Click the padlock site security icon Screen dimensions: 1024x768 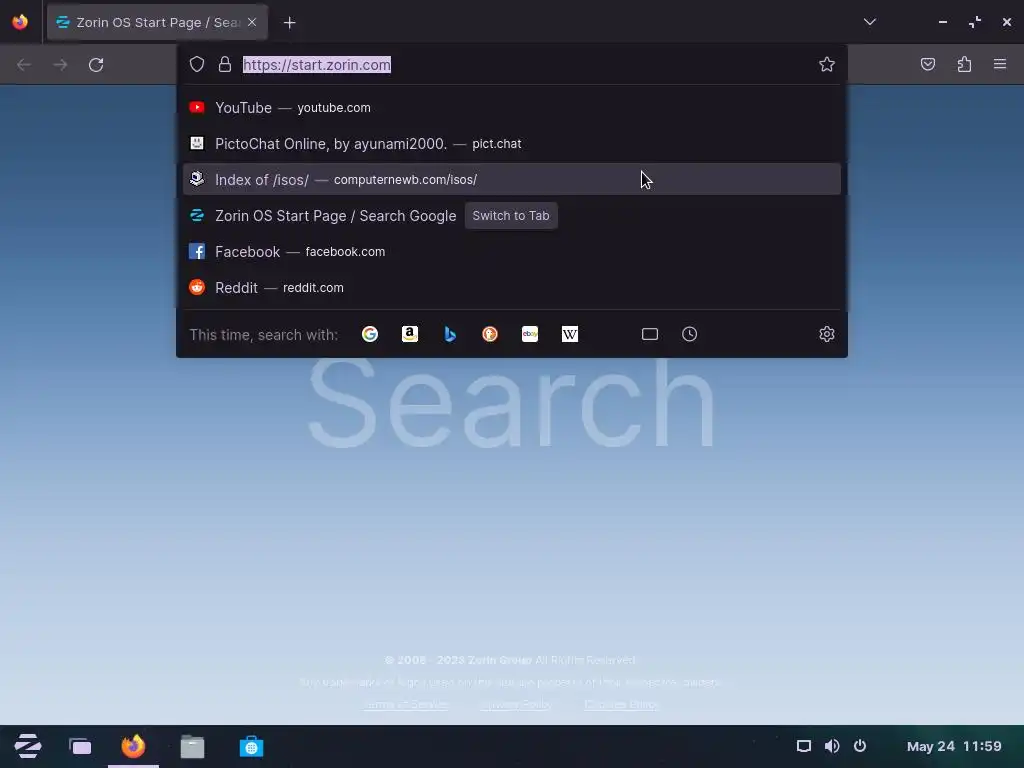(225, 64)
